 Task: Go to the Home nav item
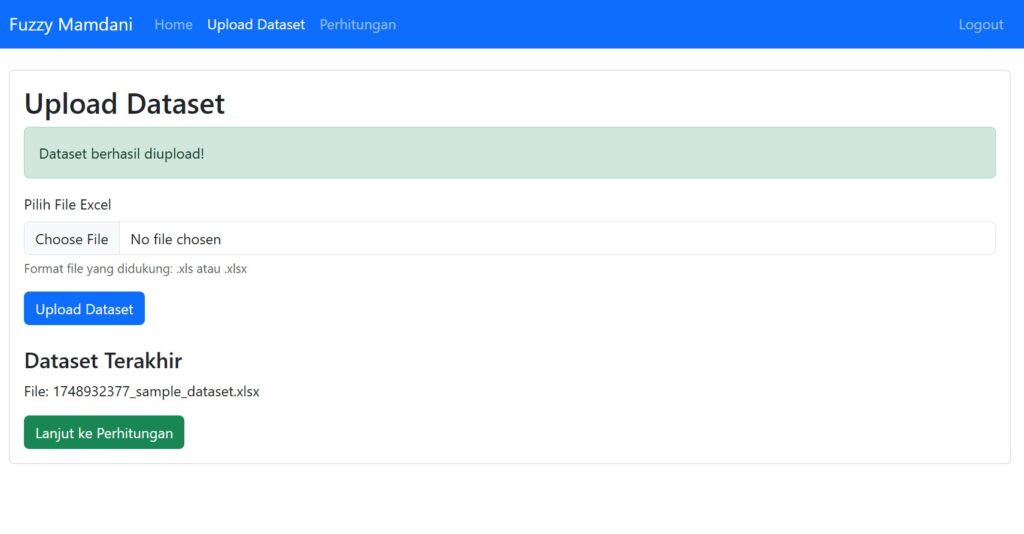click(173, 24)
